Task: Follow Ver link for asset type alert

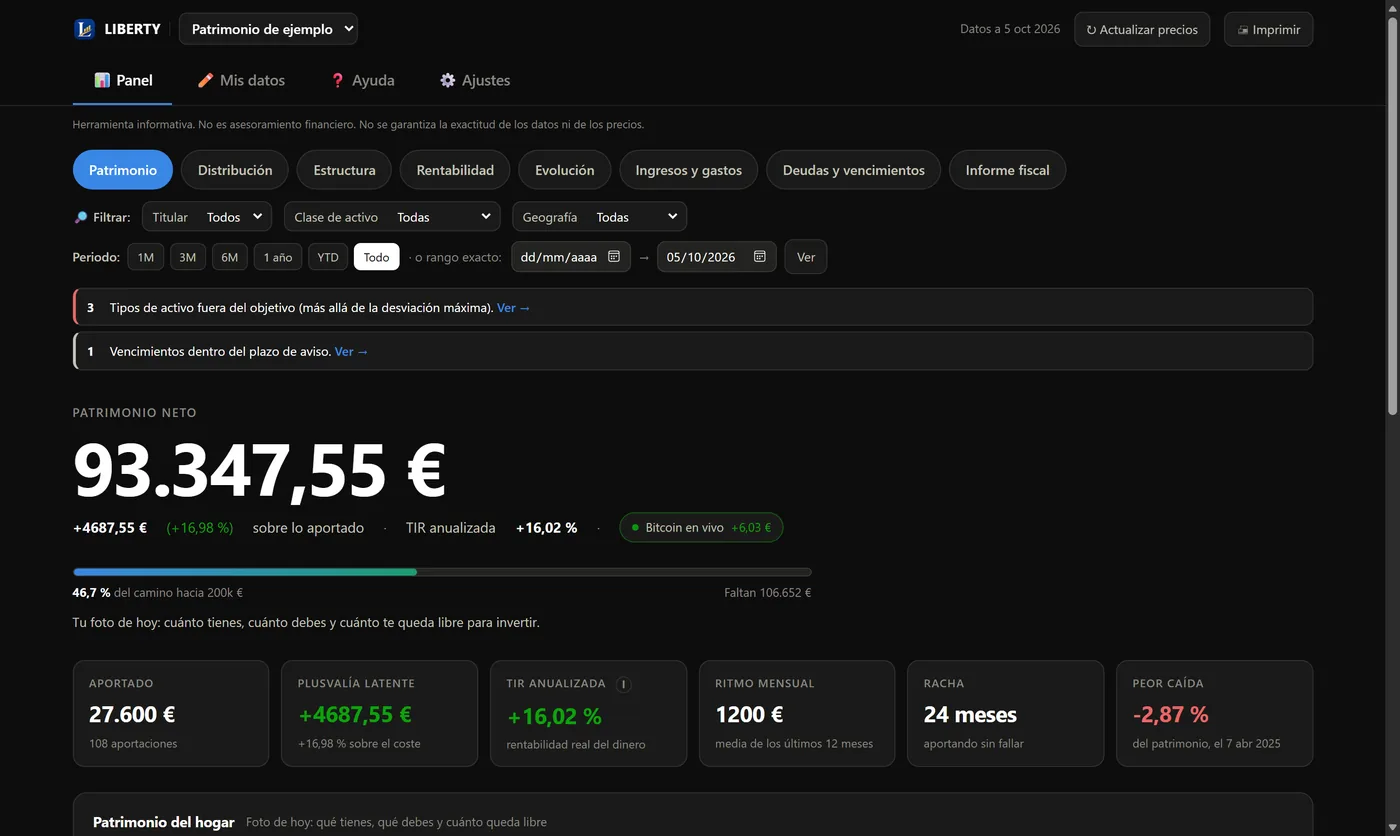Action: click(514, 308)
